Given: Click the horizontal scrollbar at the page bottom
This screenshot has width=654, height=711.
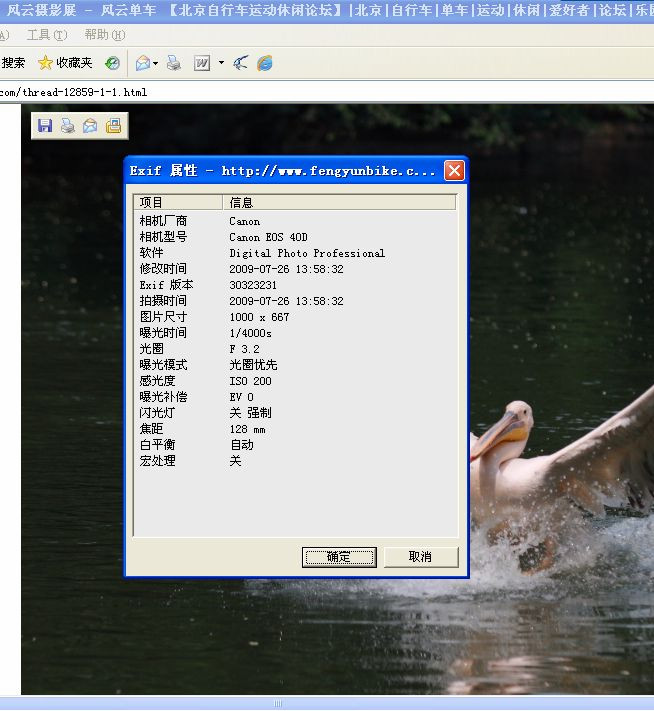Looking at the screenshot, I should (x=327, y=704).
